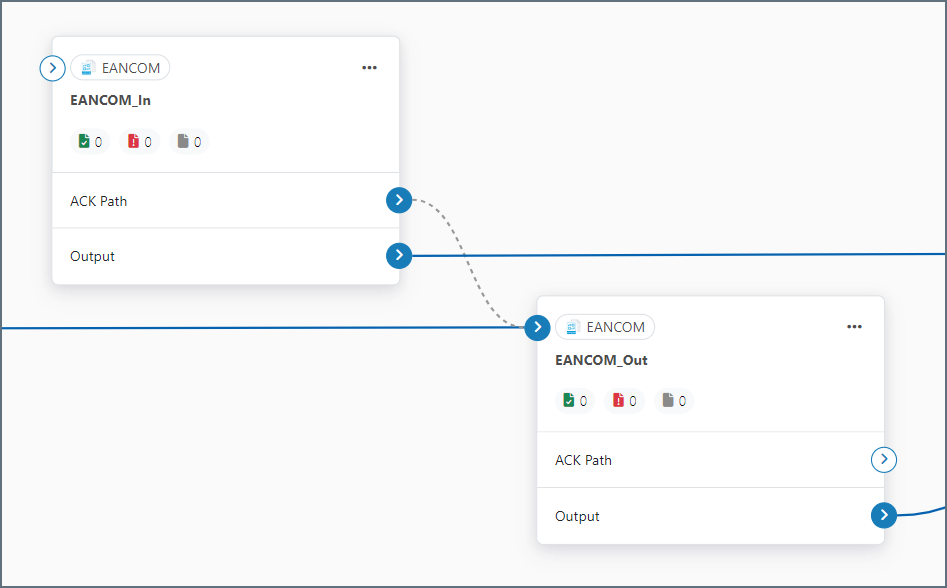This screenshot has height=588, width=947.
Task: Click the red error counter on EANCOM_Out
Action: 624,401
